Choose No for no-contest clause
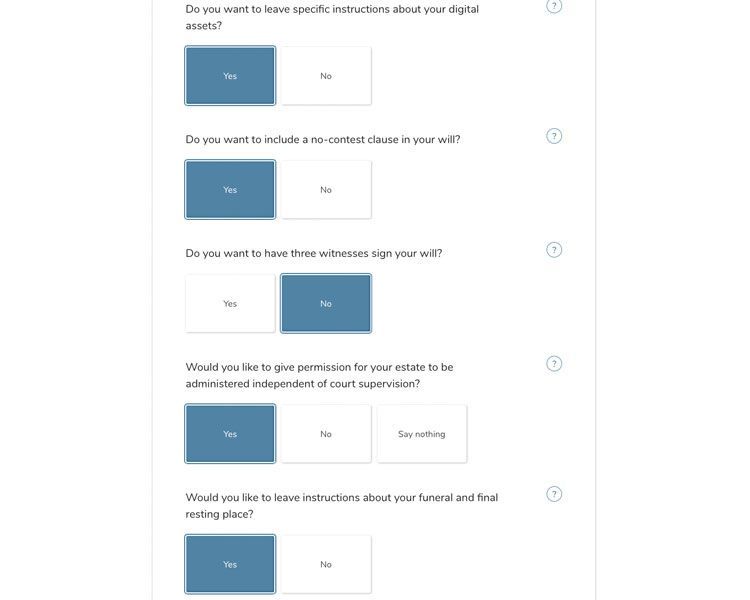The height and width of the screenshot is (600, 750). pyautogui.click(x=326, y=190)
